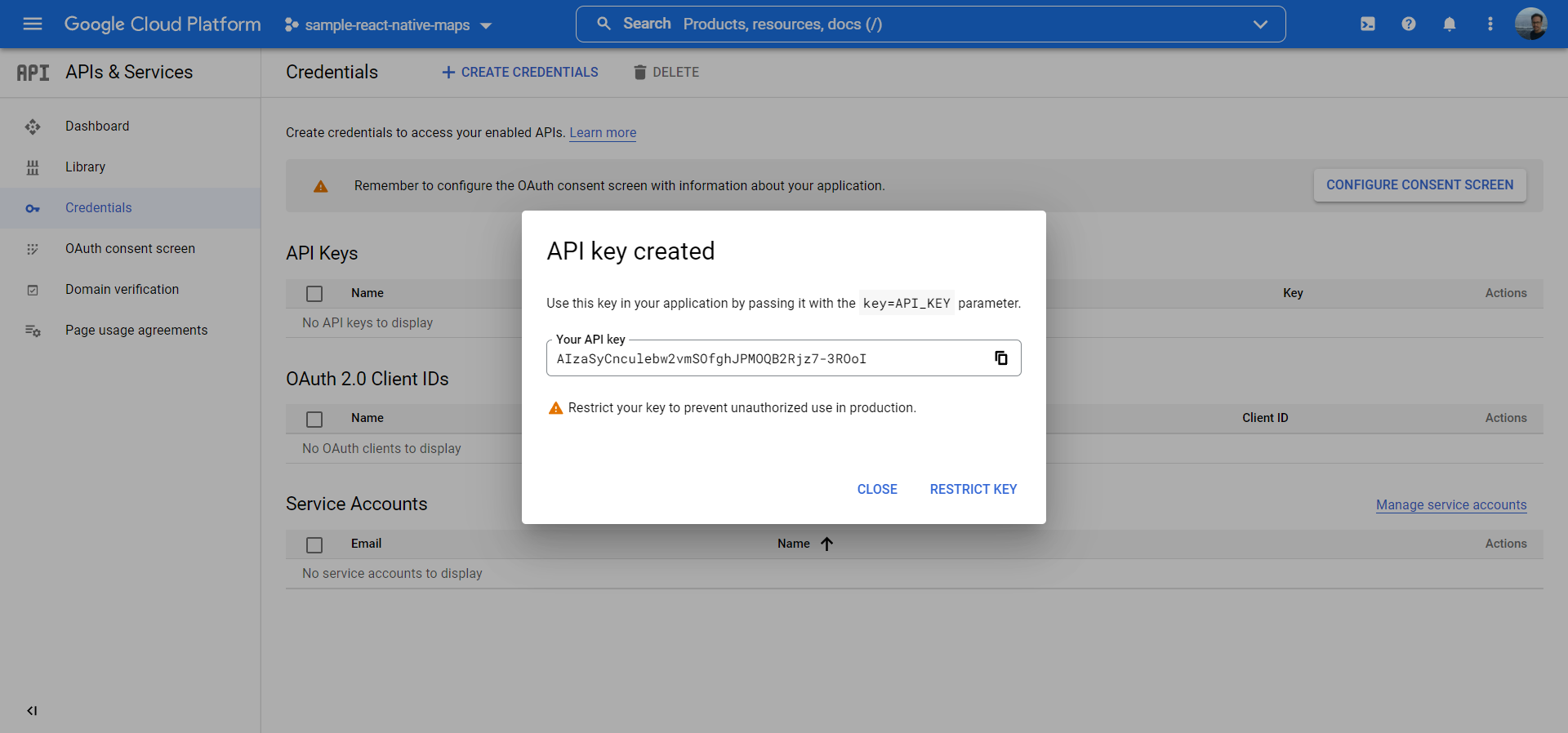The image size is (1568, 733).
Task: Click the Library sidebar icon
Action: [x=33, y=167]
